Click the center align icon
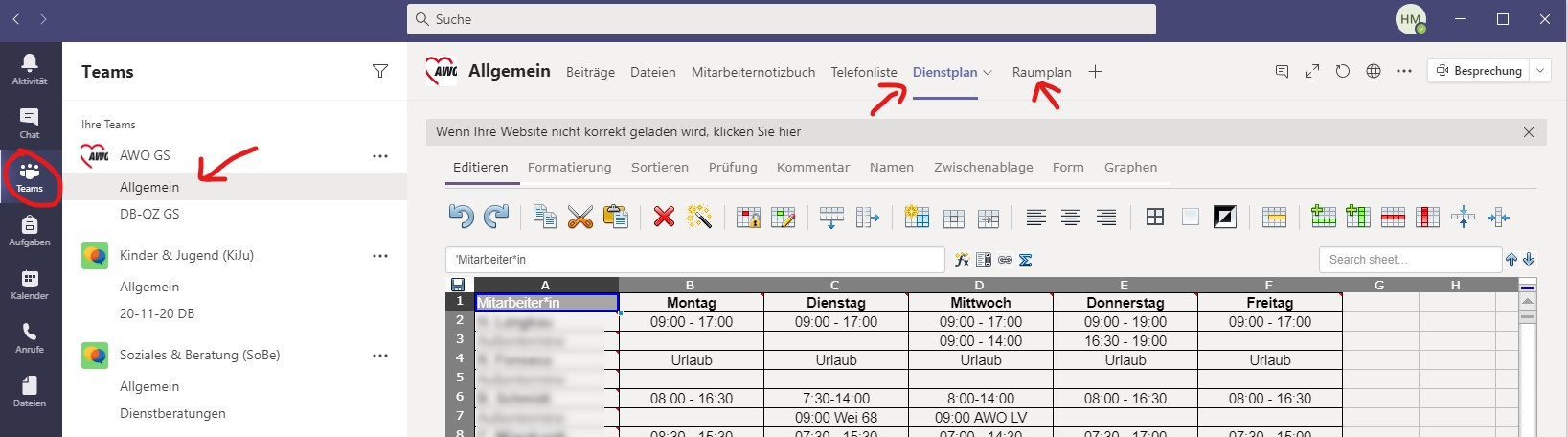This screenshot has width=1568, height=437. click(1071, 218)
